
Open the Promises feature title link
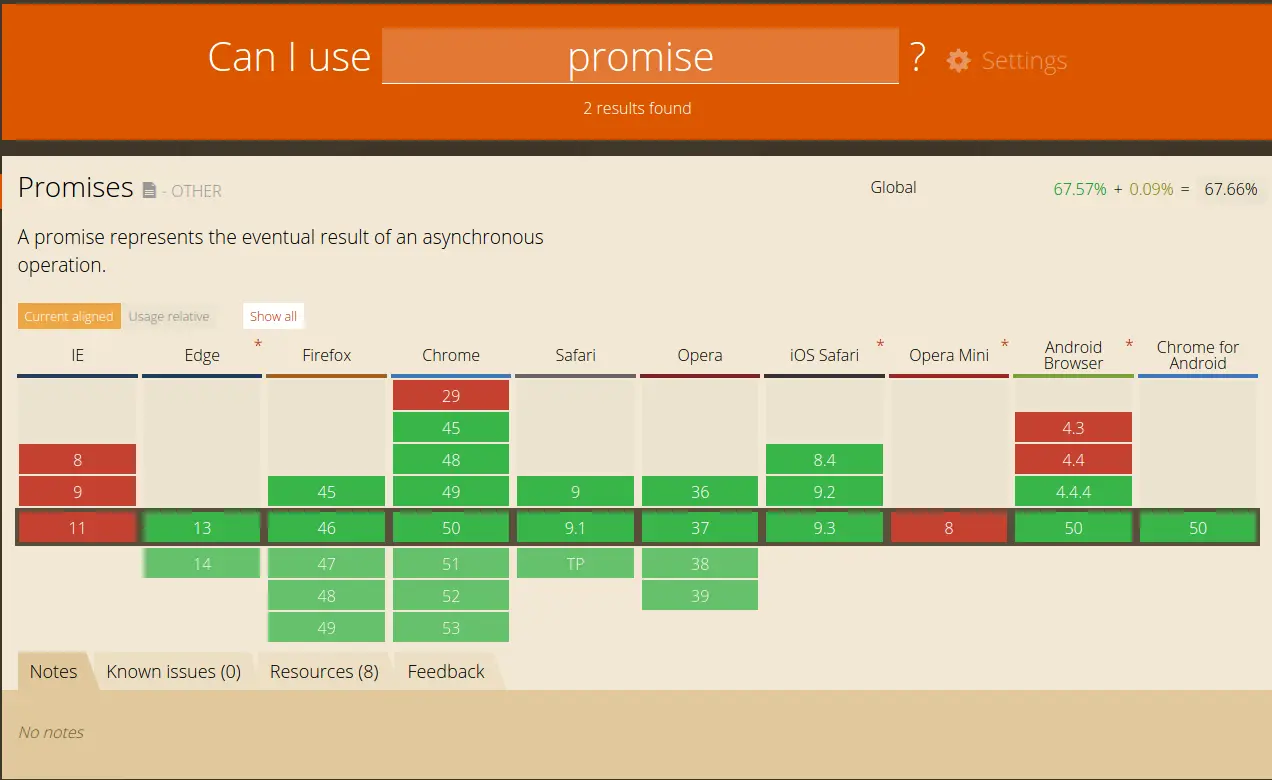click(x=76, y=187)
